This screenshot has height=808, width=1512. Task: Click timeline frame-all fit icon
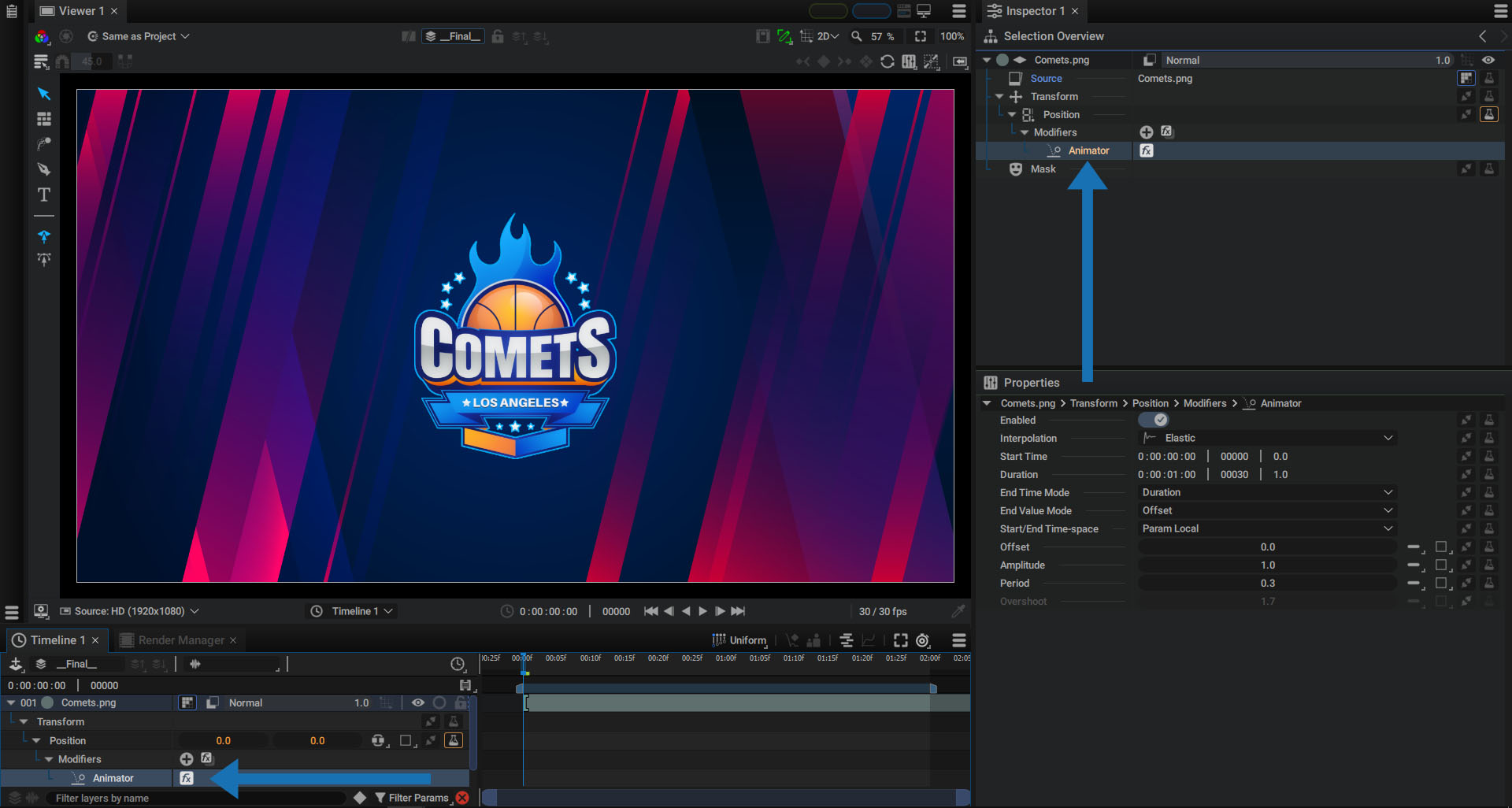(901, 640)
